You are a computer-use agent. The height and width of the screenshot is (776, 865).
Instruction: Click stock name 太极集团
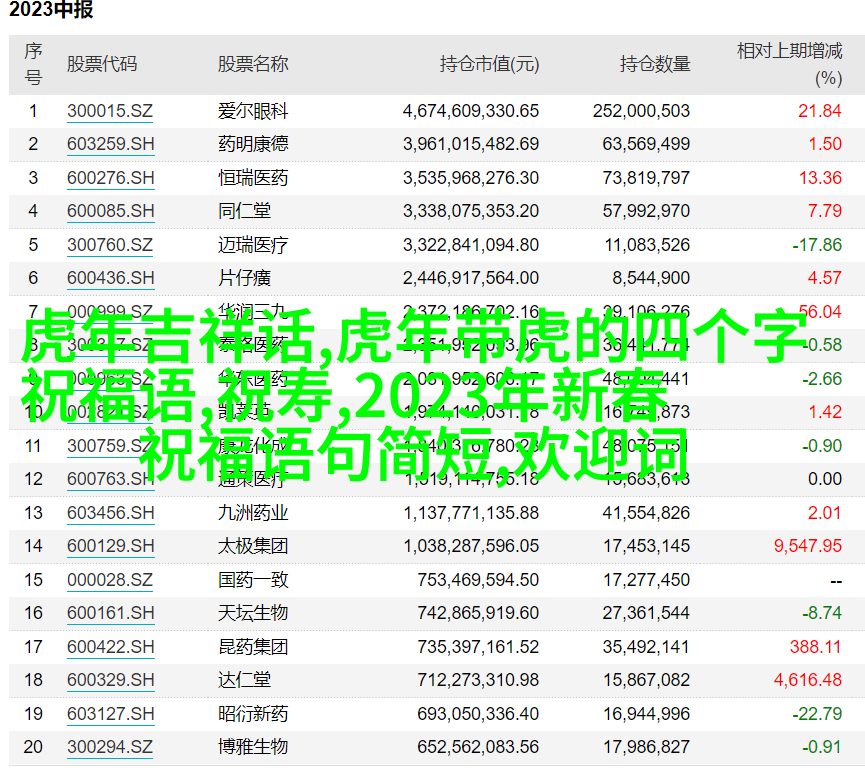click(253, 546)
